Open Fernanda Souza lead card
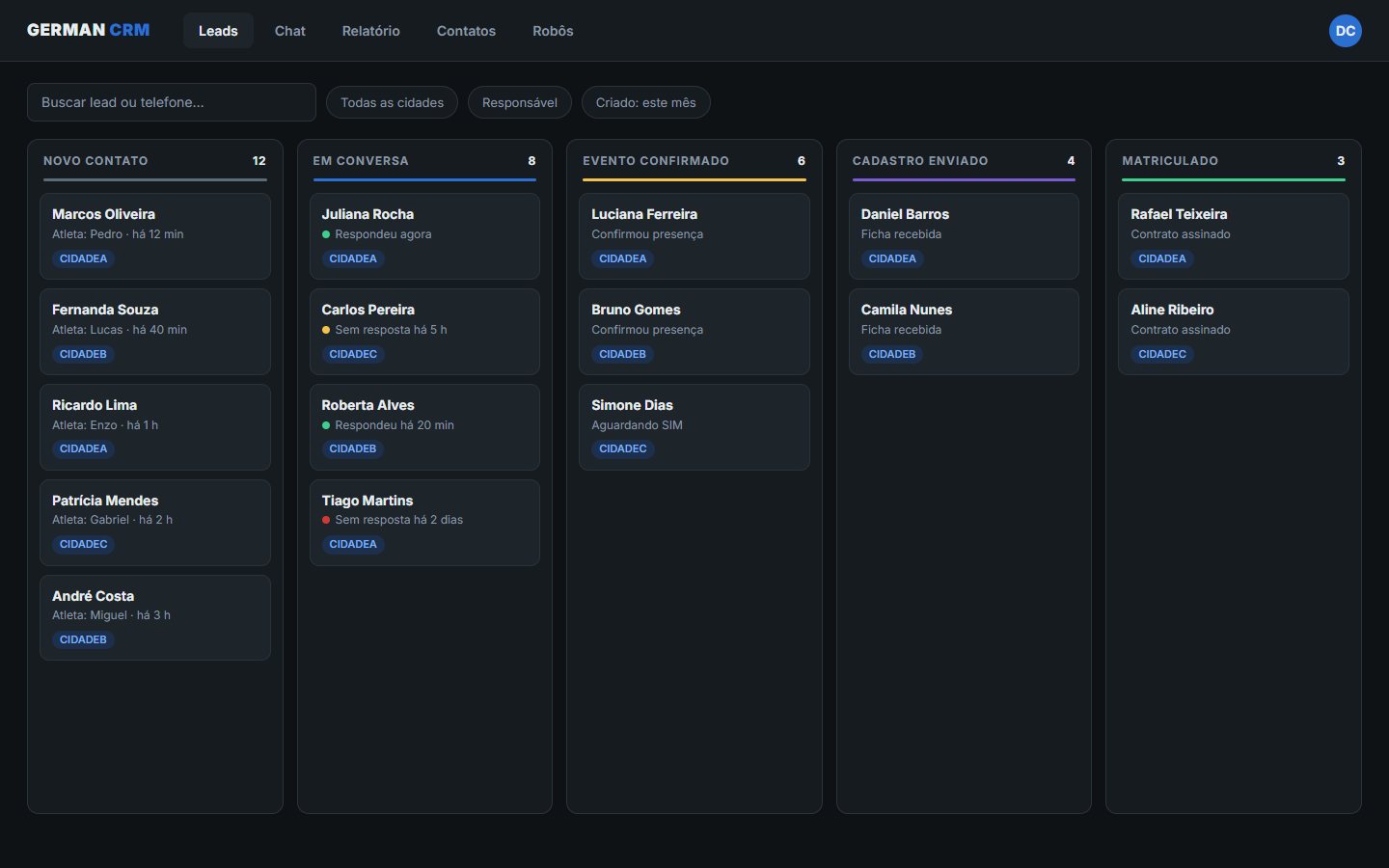Image resolution: width=1389 pixels, height=868 pixels. pyautogui.click(x=155, y=332)
